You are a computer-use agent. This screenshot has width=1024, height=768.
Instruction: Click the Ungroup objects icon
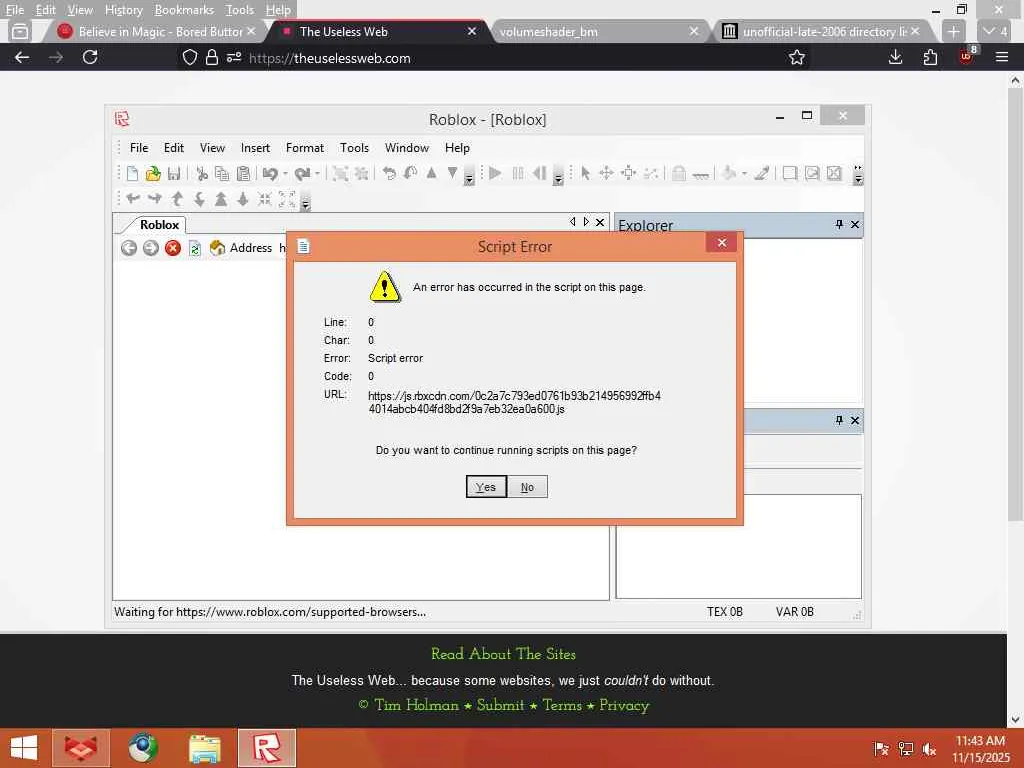[361, 173]
